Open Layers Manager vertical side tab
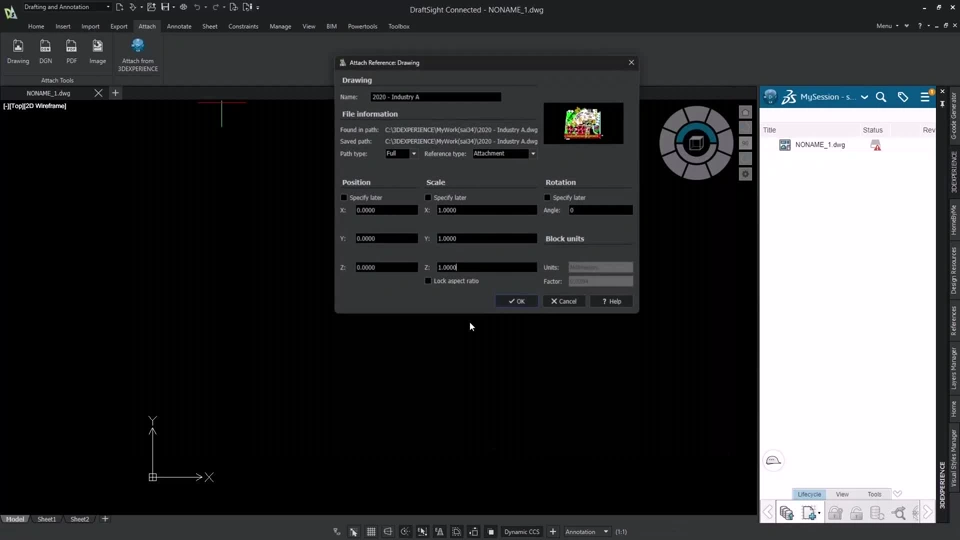 [953, 368]
